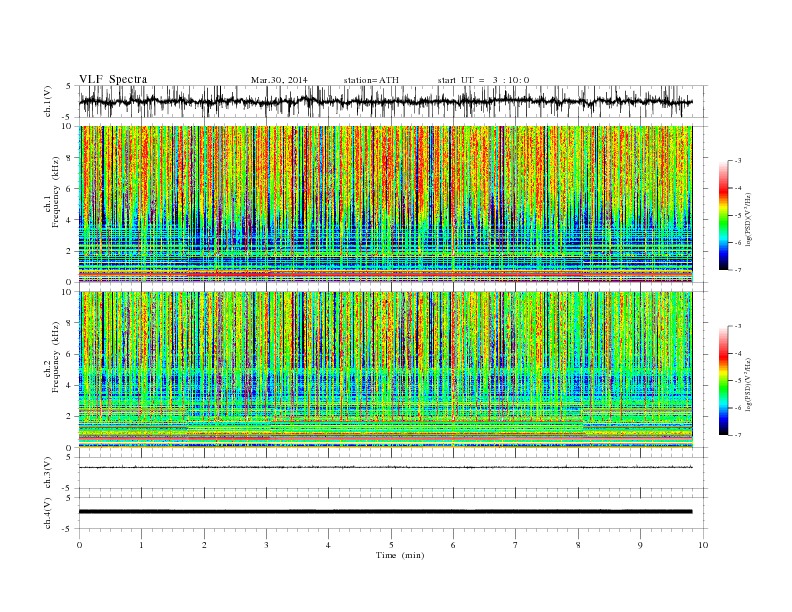Image resolution: width=792 pixels, height=612 pixels.
Task: Click the ch.3 flat waveform trace
Action: pos(386,467)
